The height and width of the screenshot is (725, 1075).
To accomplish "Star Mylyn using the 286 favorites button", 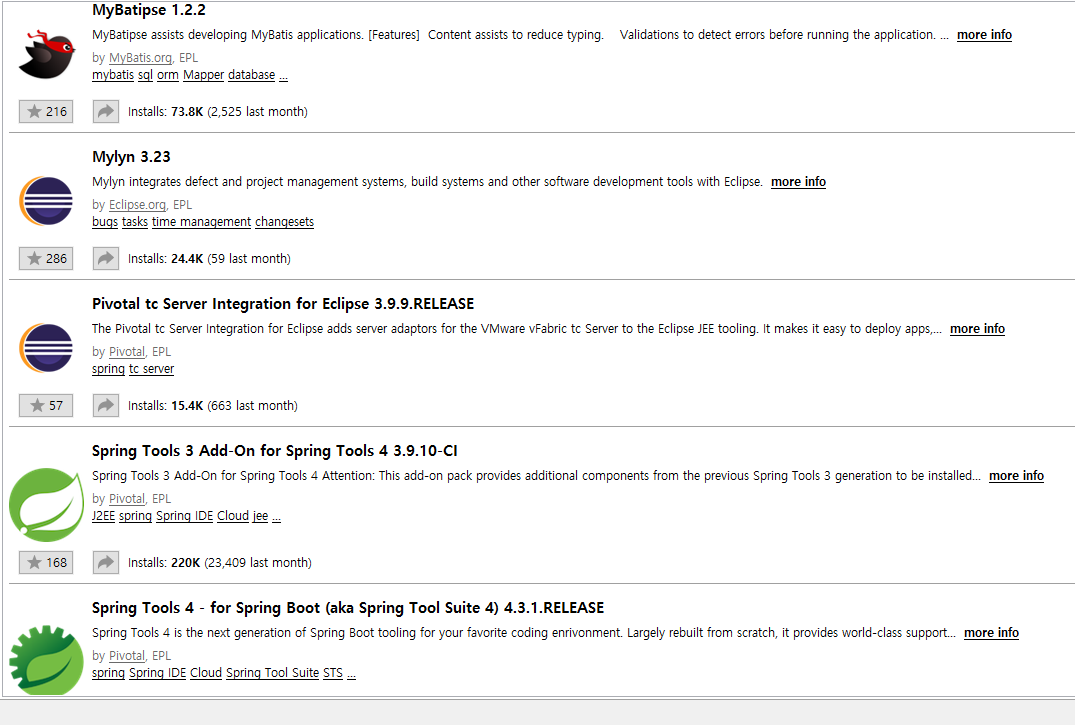I will click(46, 259).
